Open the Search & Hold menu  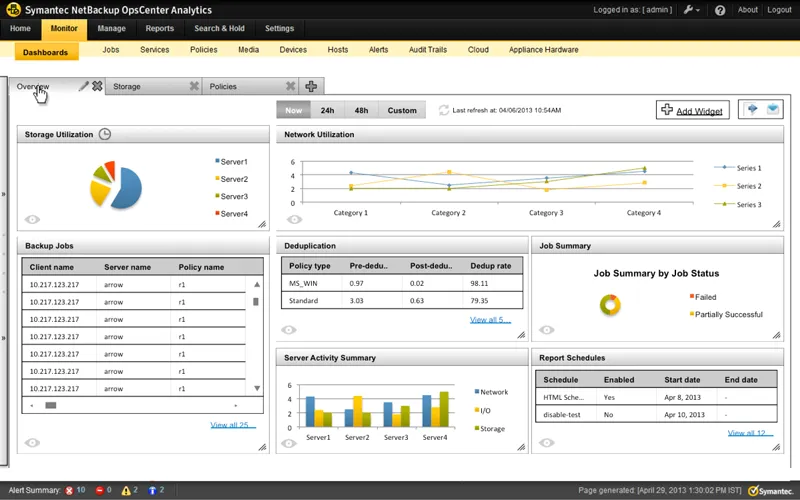(x=219, y=29)
